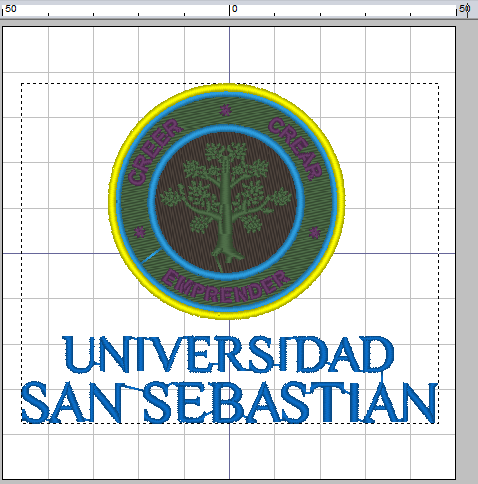The image size is (478, 484).
Task: Click the UNIVERSIDAD embroidered text
Action: [x=229, y=354]
